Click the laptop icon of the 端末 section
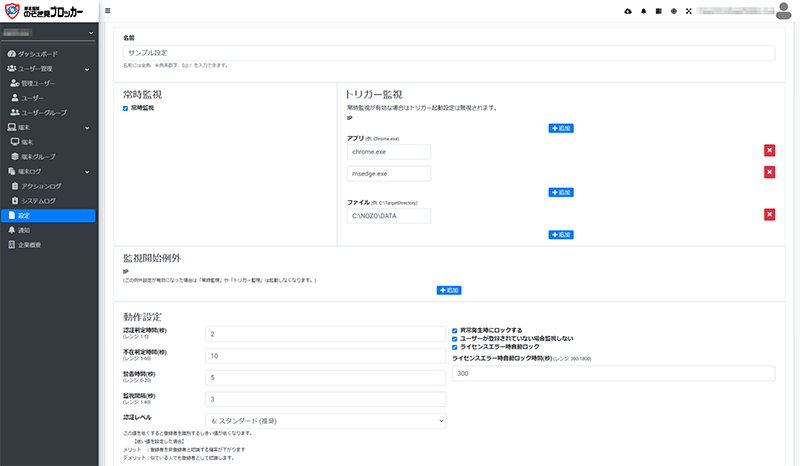 pyautogui.click(x=12, y=127)
